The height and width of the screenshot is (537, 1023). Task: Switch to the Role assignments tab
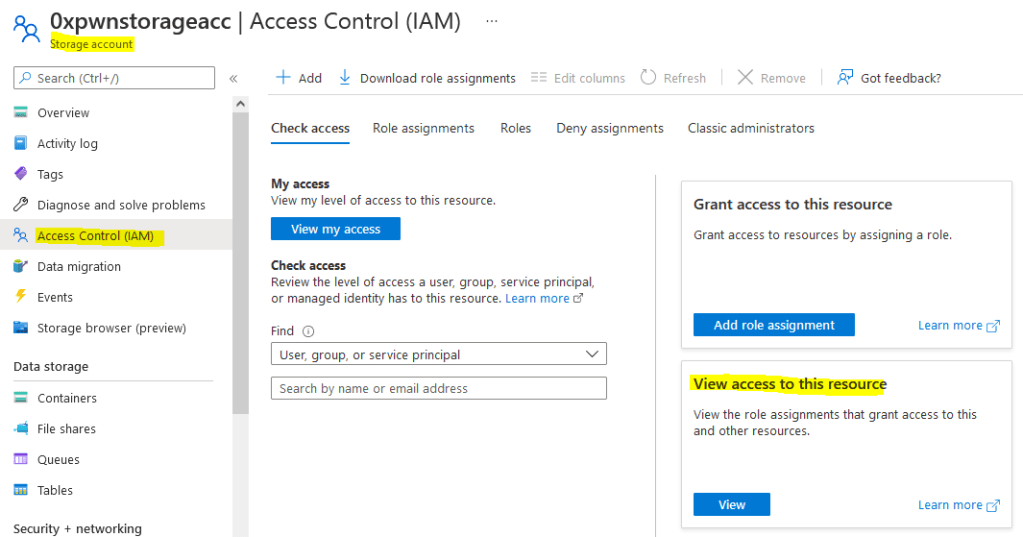[423, 128]
